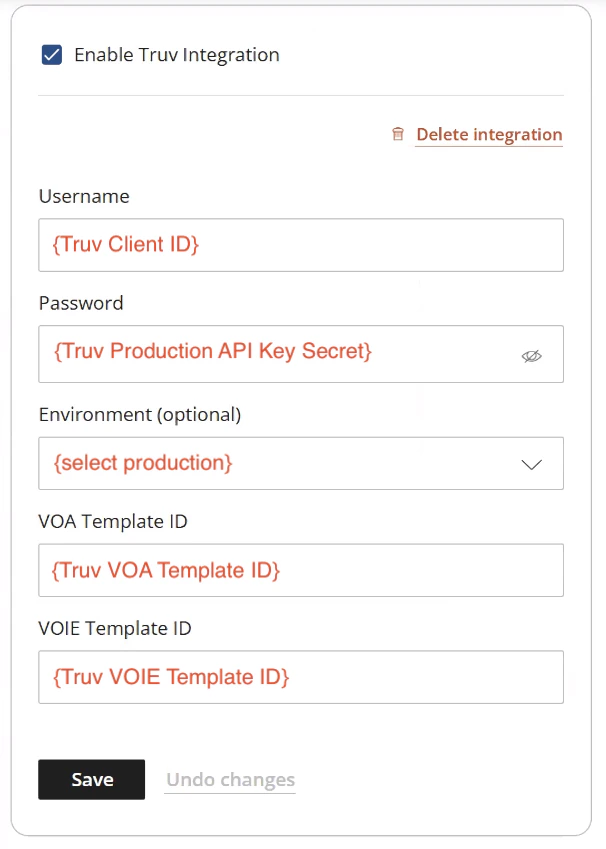The image size is (606, 849).
Task: Toggle password visibility with the eye icon
Action: click(x=531, y=355)
